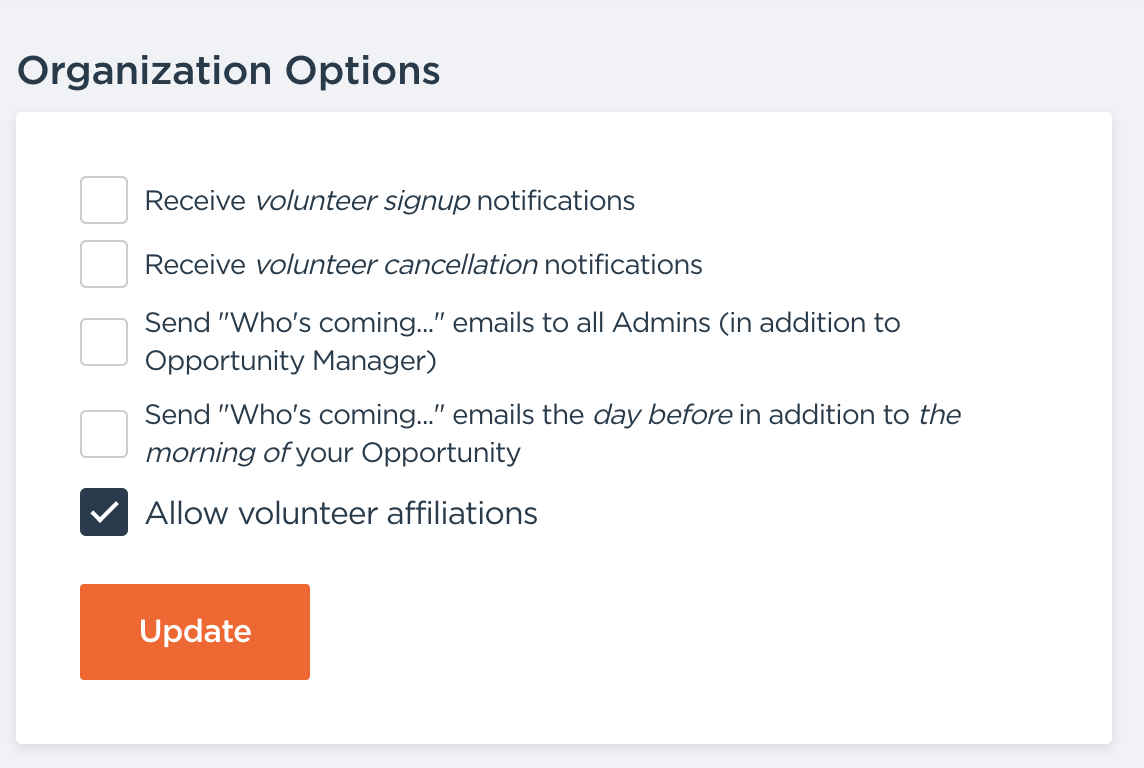Uncheck Allow volunteer affiliations checkbox
Image resolution: width=1144 pixels, height=768 pixels.
coord(104,512)
